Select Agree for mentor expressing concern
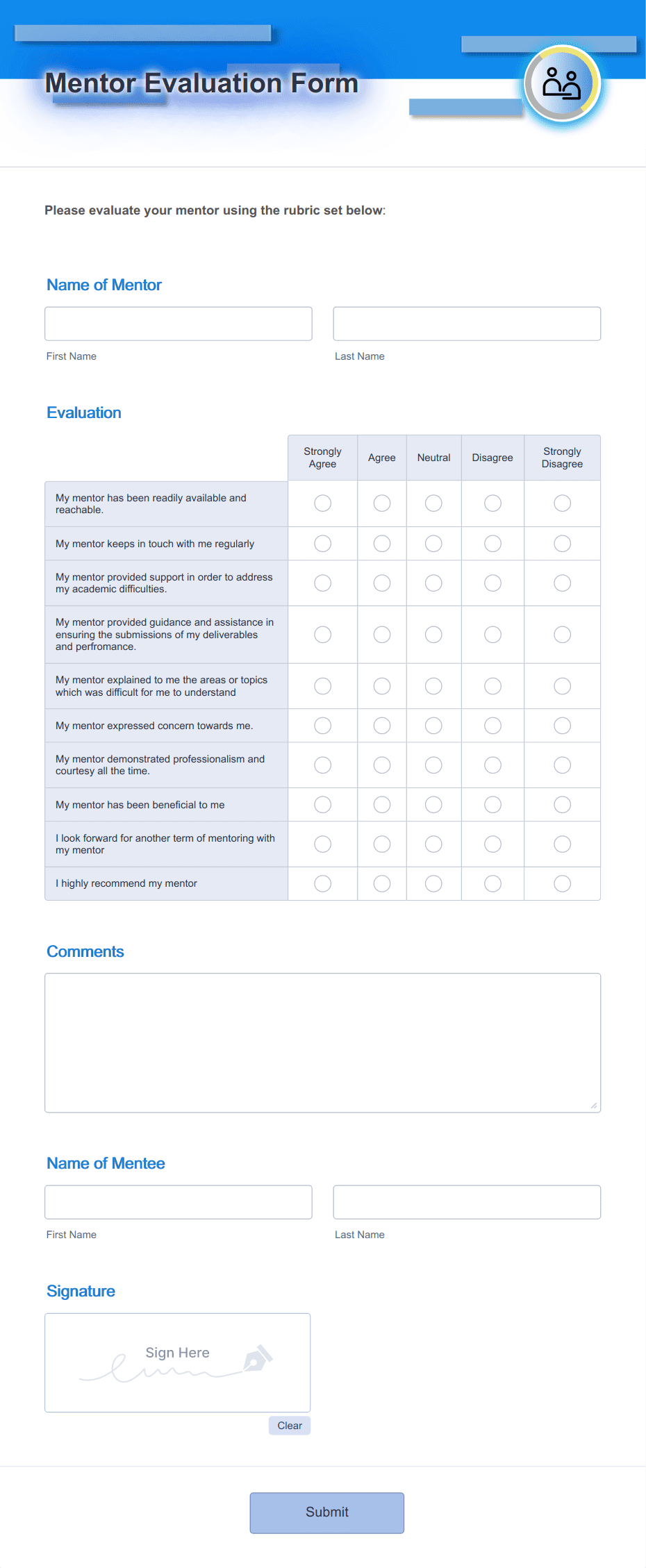Screen dimensions: 646x1568 (381, 725)
